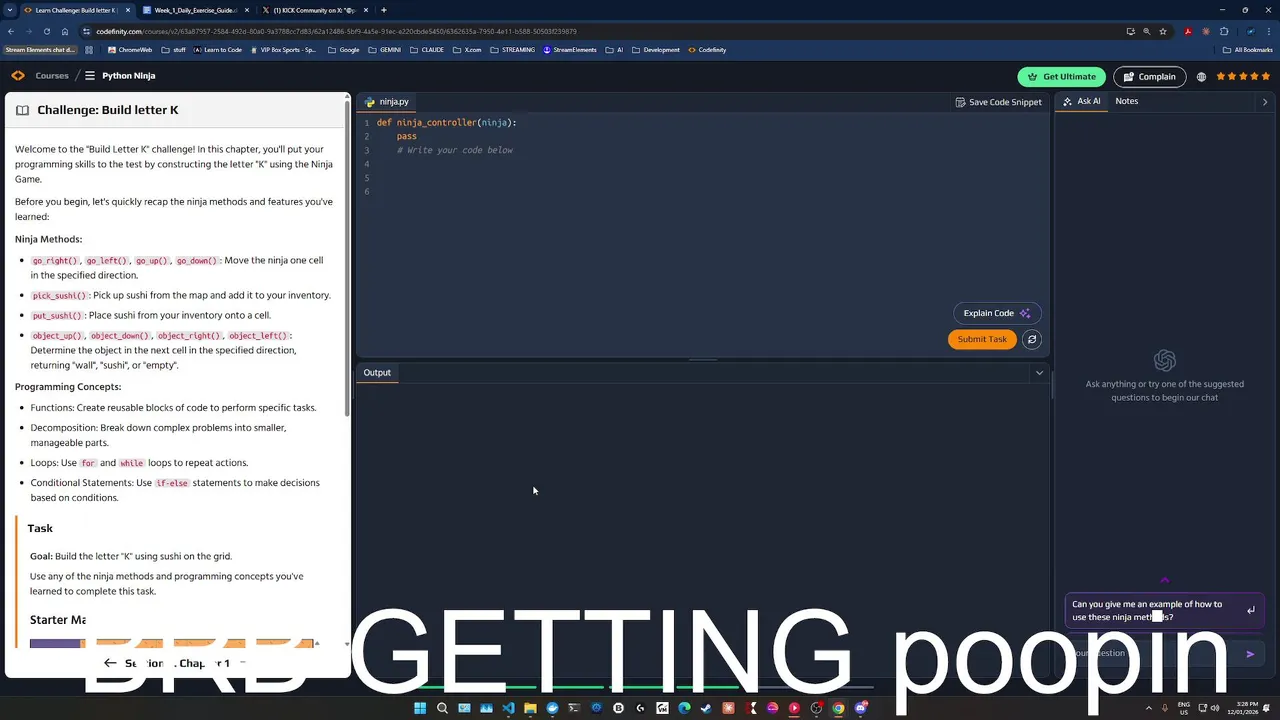Open the Chrome three-dot menu

[x=1267, y=31]
